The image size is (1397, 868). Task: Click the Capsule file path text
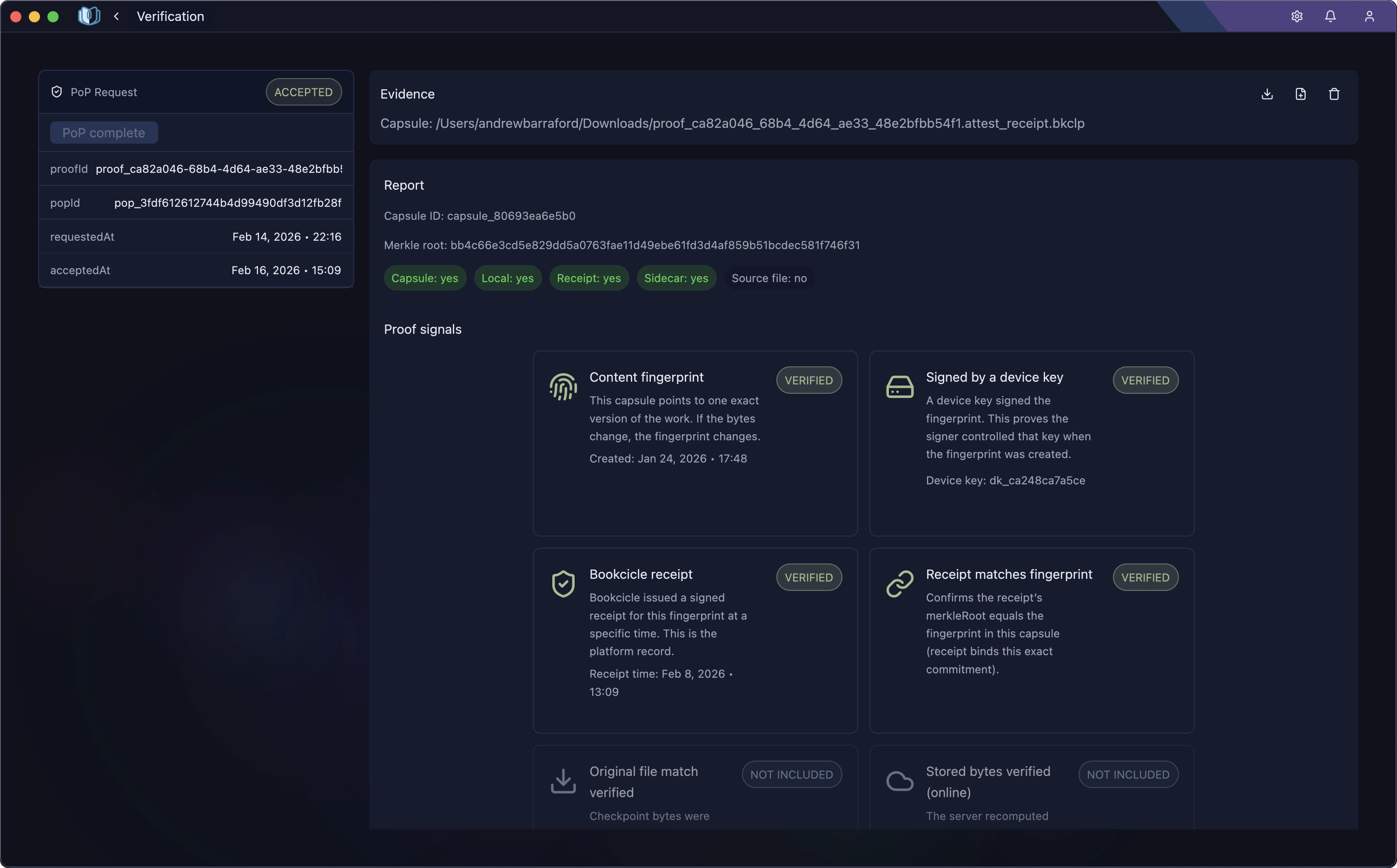732,123
